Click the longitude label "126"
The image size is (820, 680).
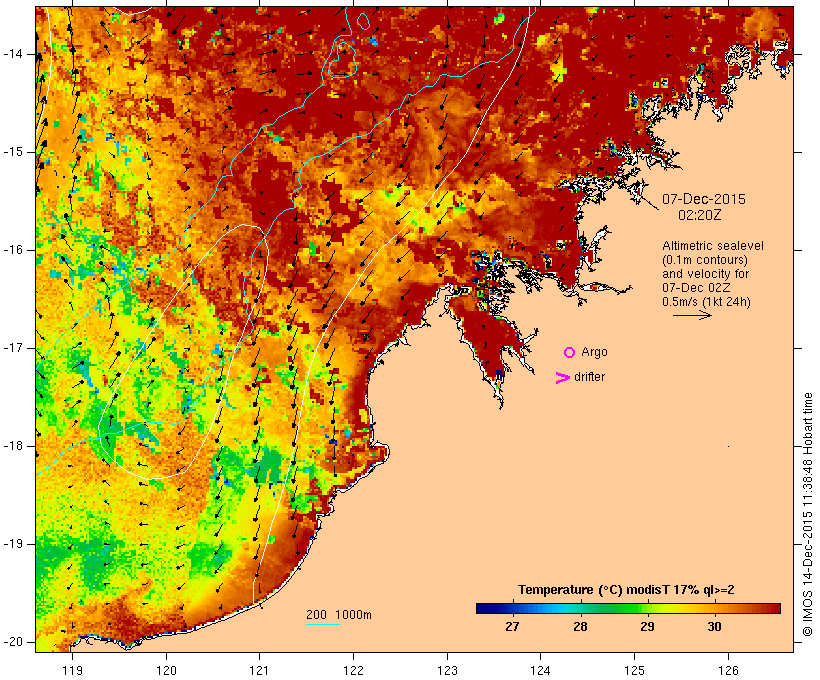[x=728, y=671]
